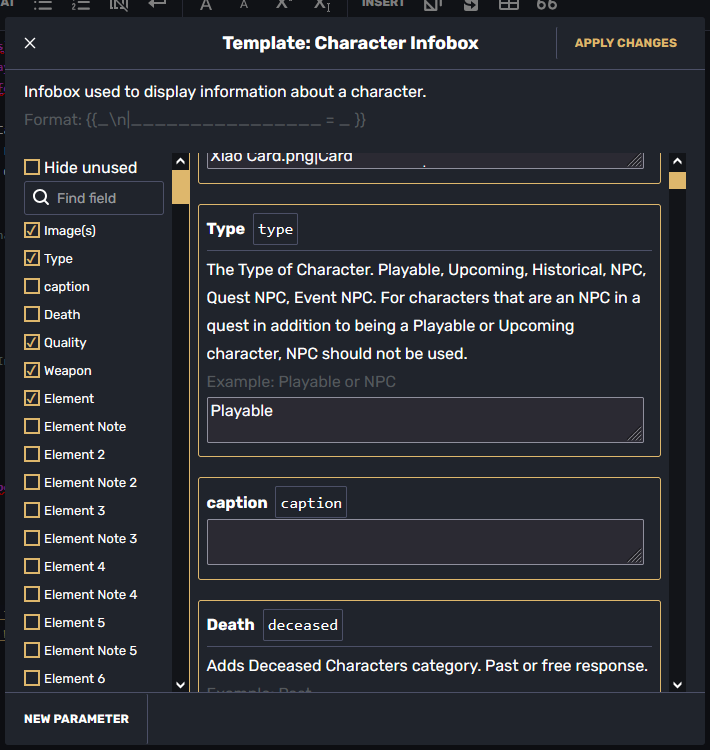Check the Element 3 checkbox
Image resolution: width=710 pixels, height=750 pixels.
tap(32, 510)
